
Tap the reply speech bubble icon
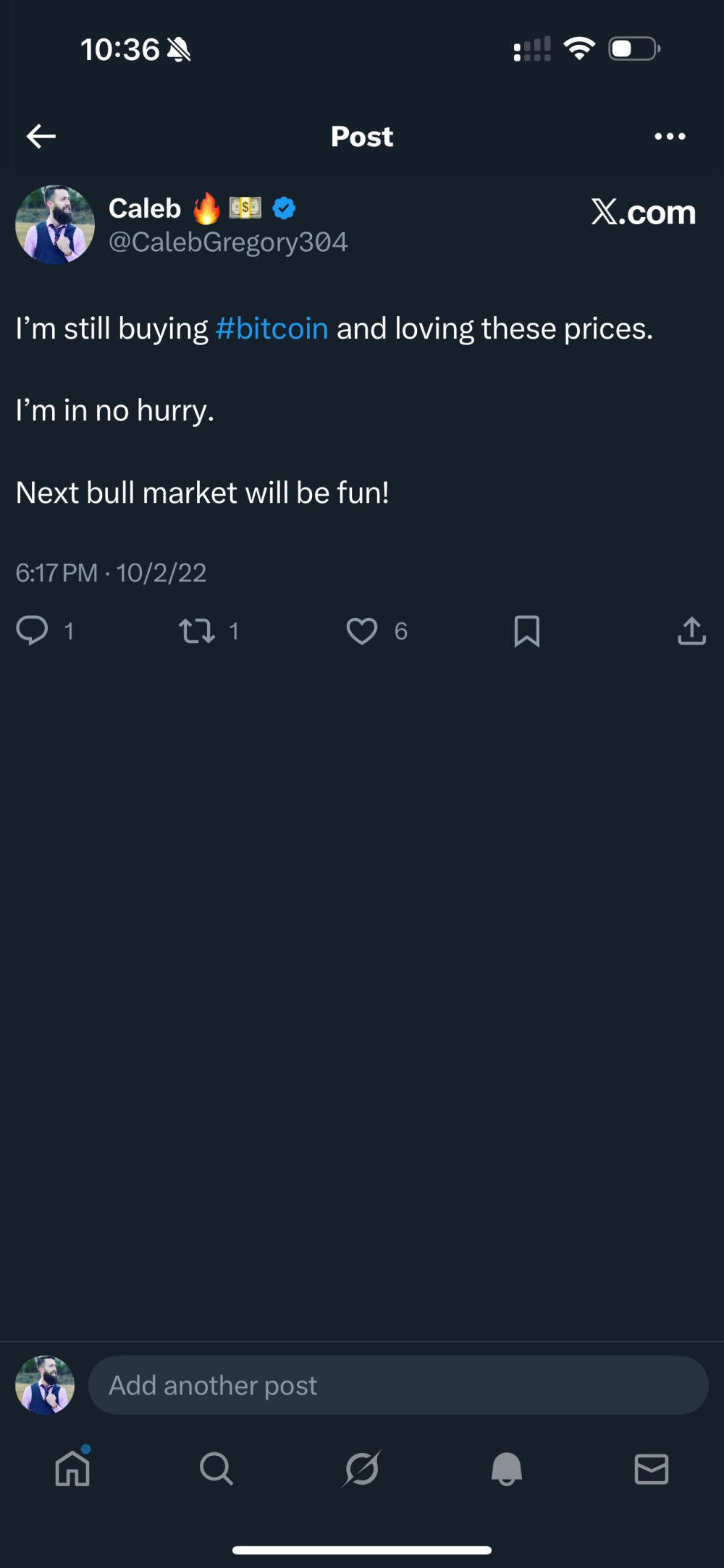click(33, 630)
